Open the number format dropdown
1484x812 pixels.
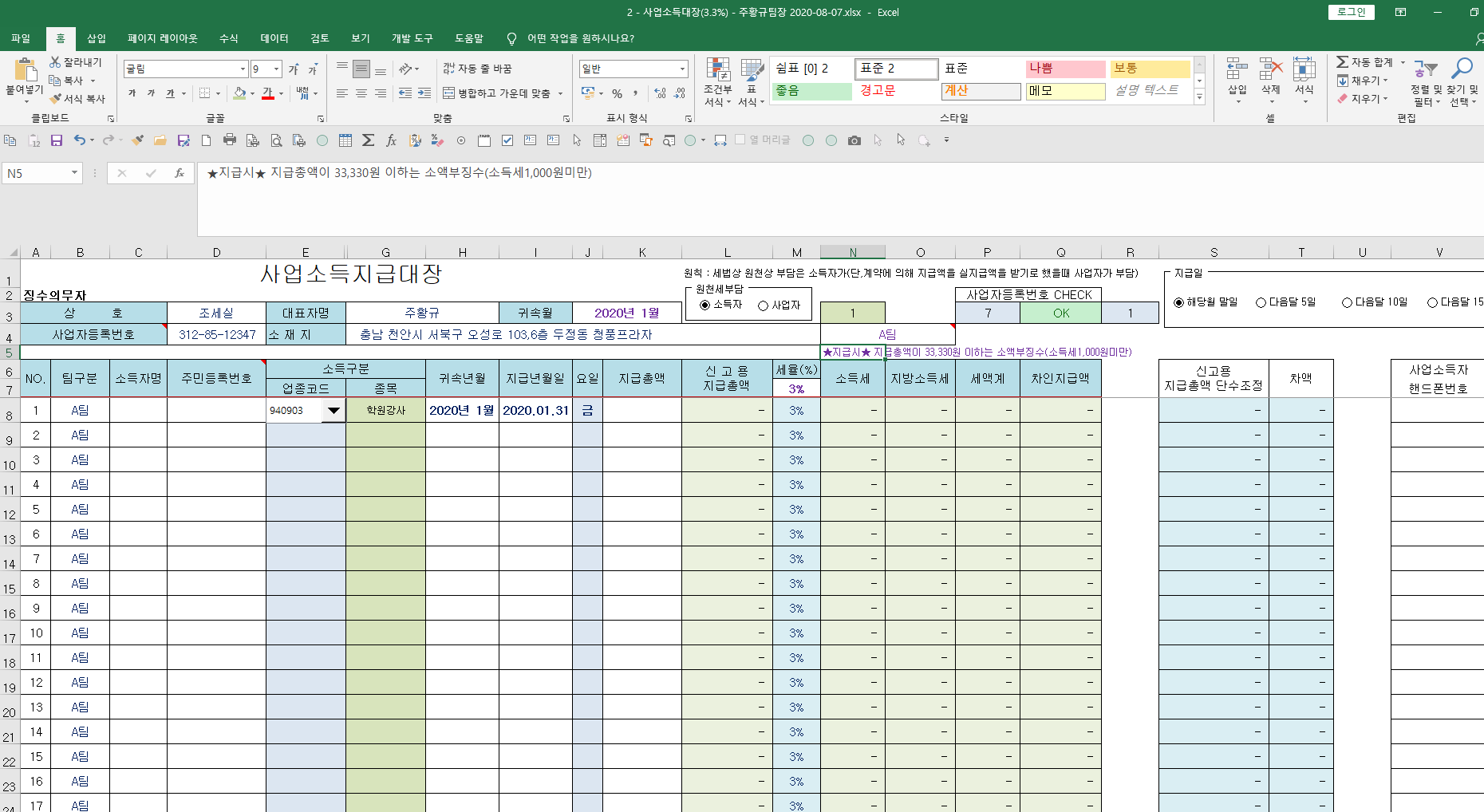pos(682,69)
